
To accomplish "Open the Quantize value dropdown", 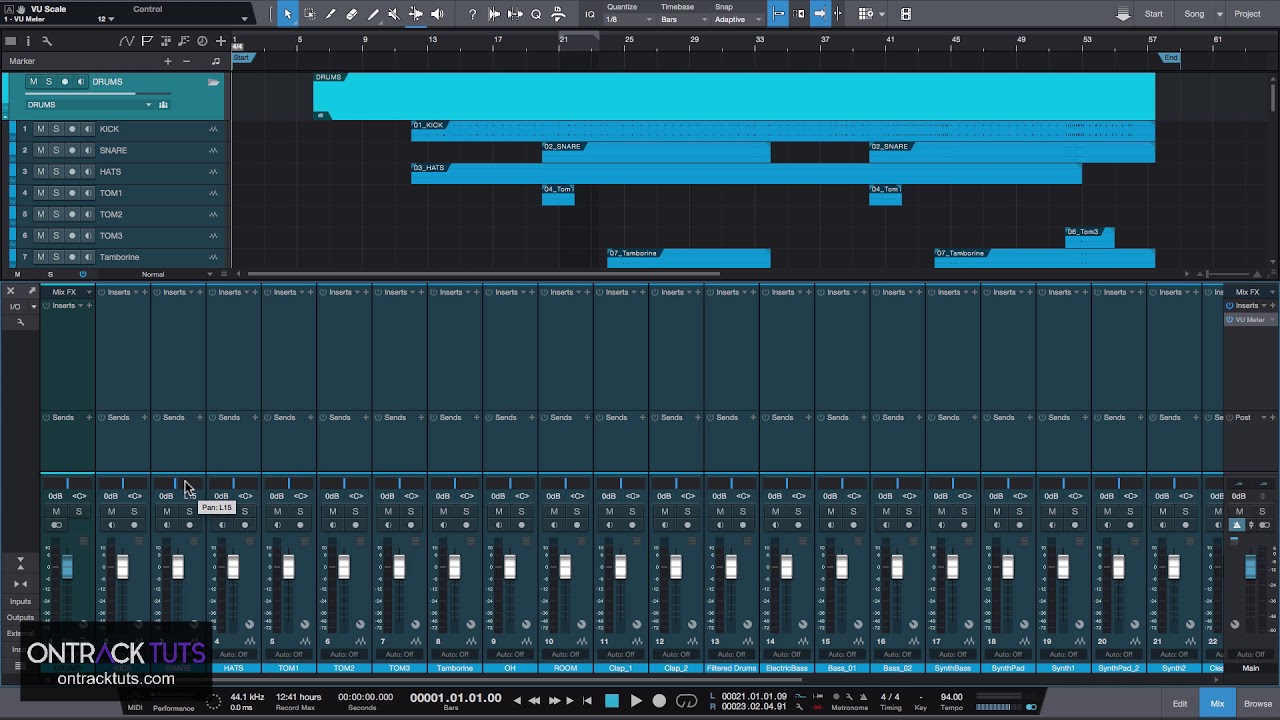I will [627, 20].
